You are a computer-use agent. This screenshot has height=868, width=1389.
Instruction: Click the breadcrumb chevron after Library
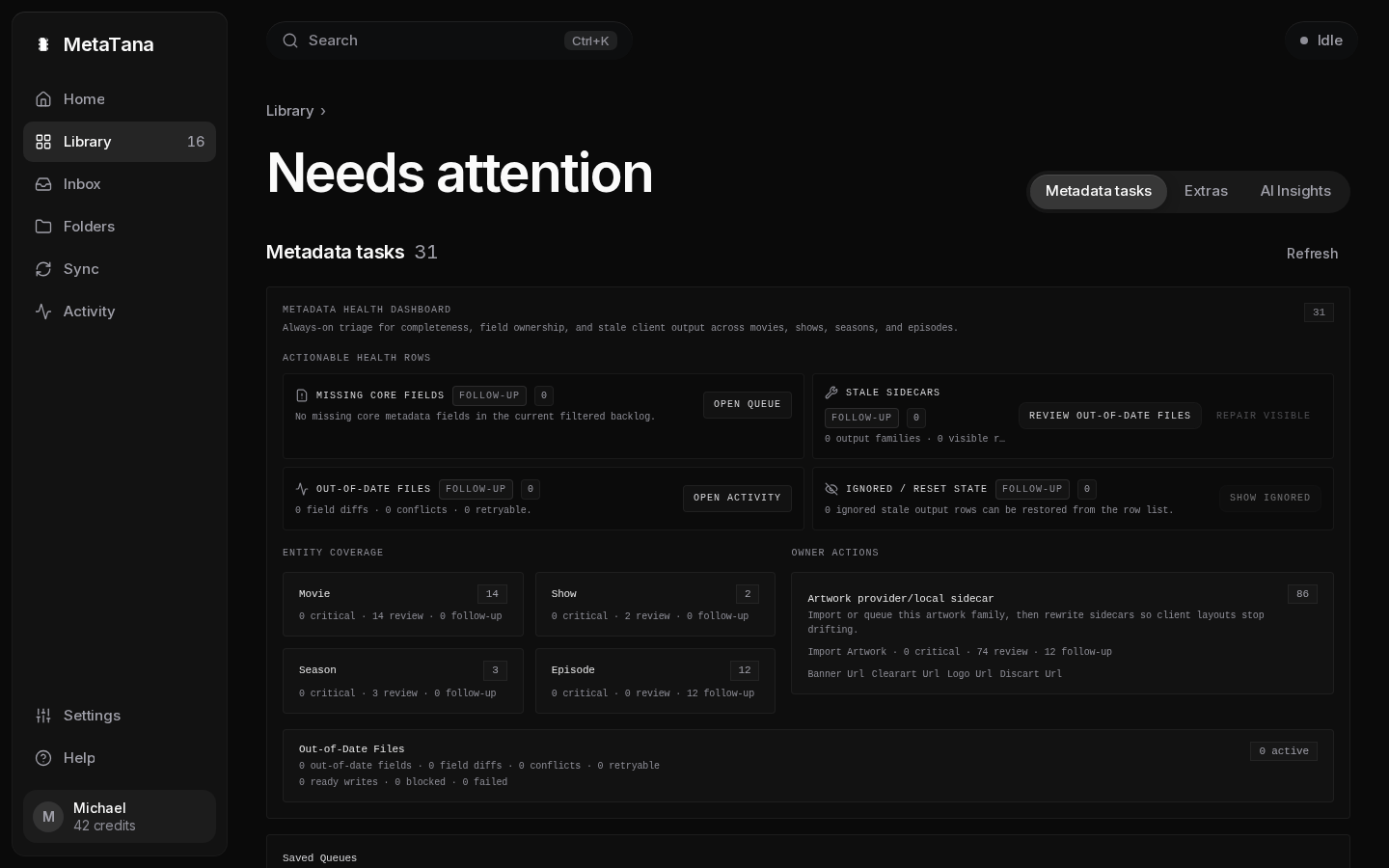point(323,111)
